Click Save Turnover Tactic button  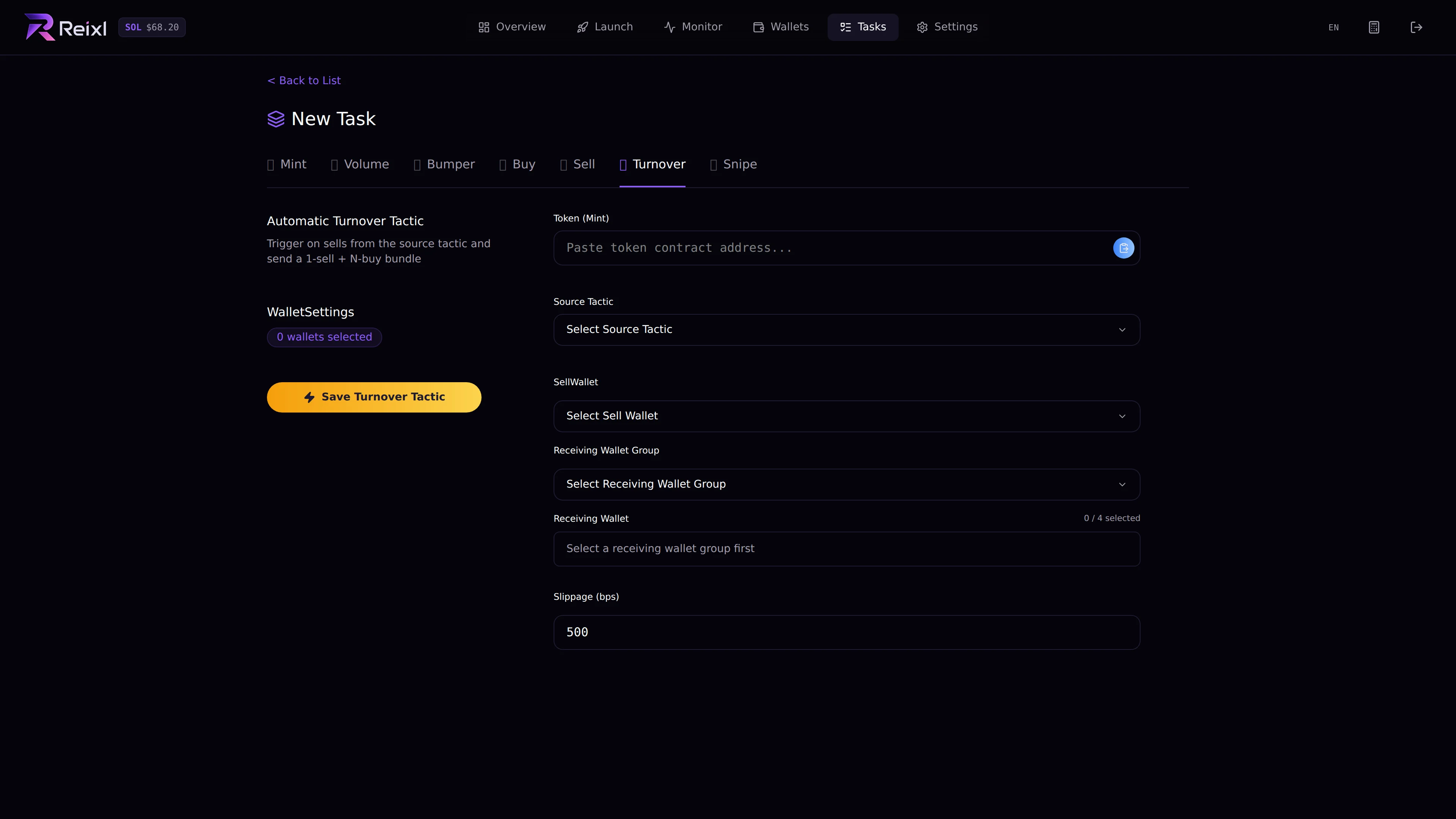(374, 397)
